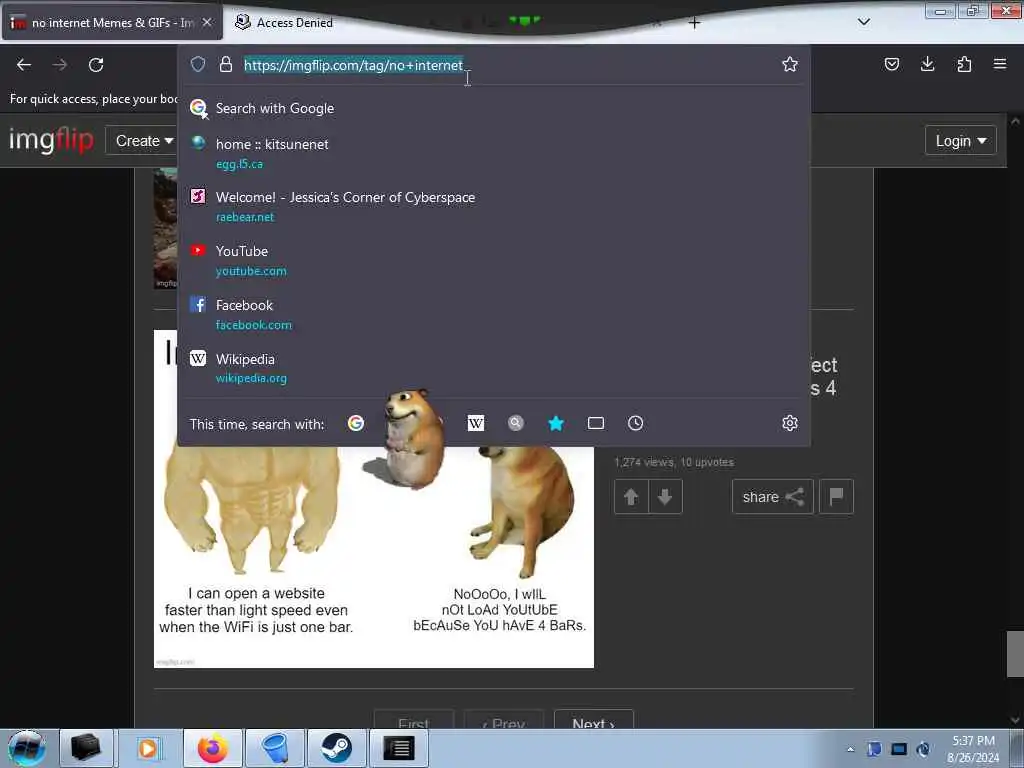The image size is (1024, 768).
Task: Search this time with the magnifier engine icon
Action: (x=516, y=423)
